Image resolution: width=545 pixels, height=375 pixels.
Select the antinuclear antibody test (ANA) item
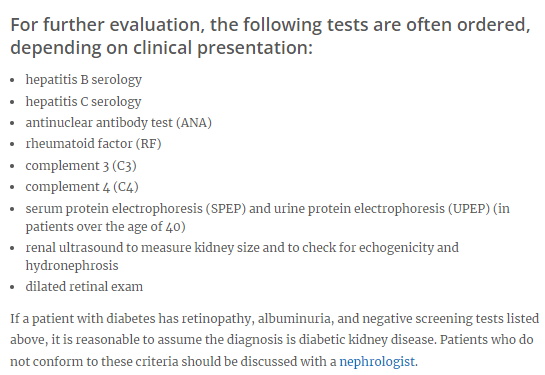(x=119, y=123)
